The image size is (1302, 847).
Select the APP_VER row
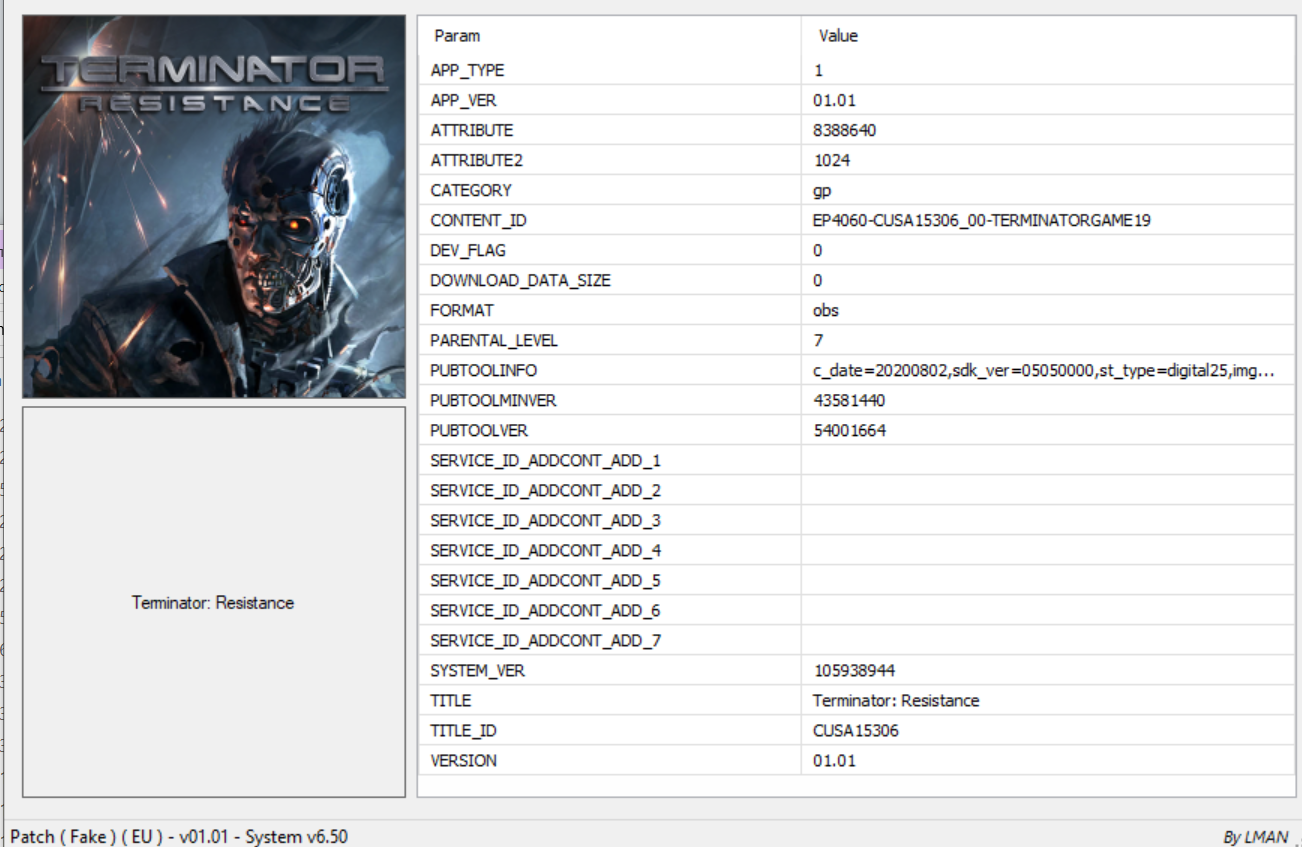463,101
